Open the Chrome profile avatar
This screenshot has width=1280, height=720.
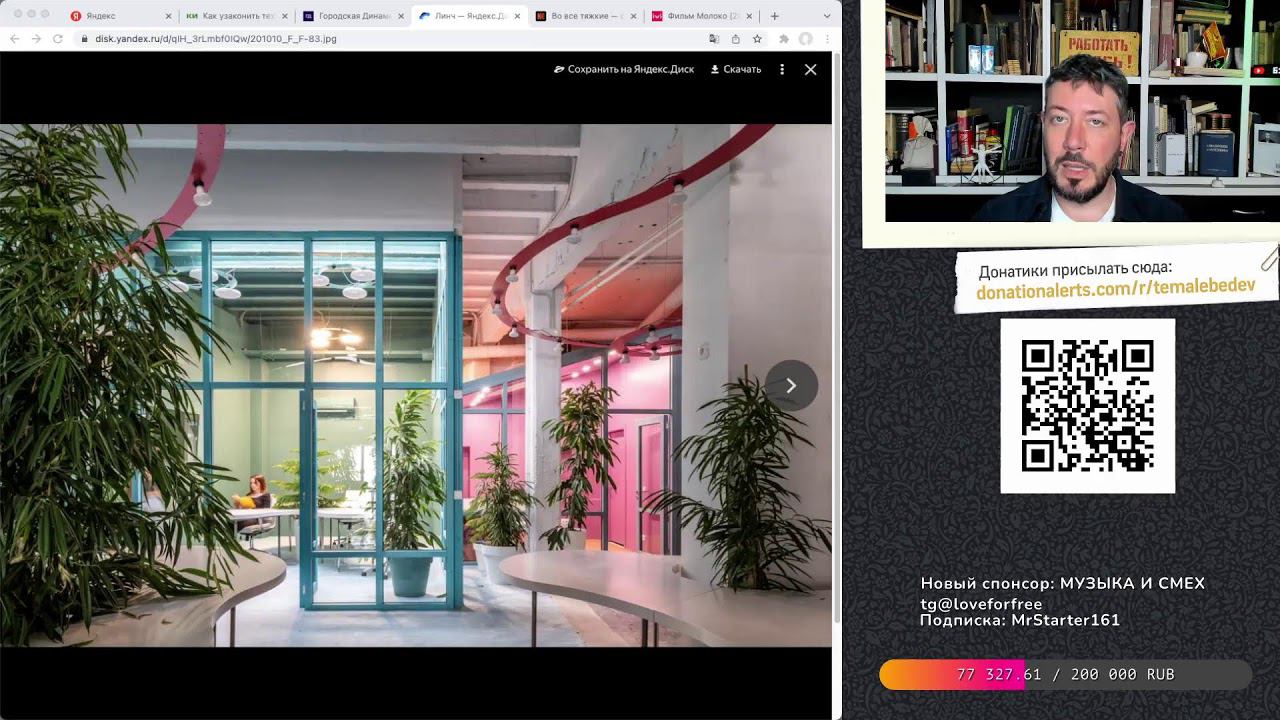click(x=805, y=39)
